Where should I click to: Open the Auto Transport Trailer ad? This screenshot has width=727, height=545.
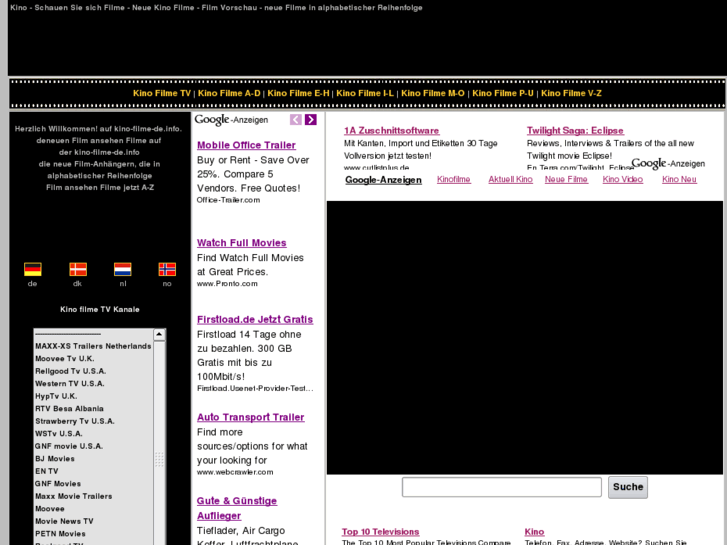(250, 417)
